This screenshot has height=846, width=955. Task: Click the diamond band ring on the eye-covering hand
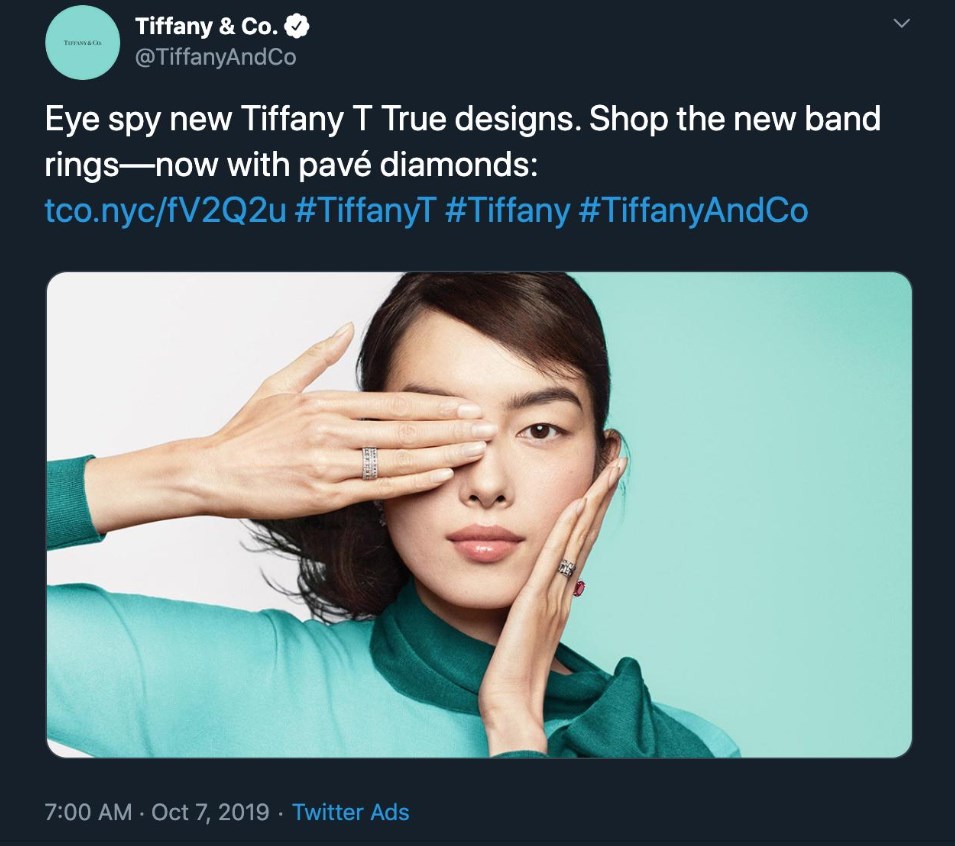click(x=370, y=464)
